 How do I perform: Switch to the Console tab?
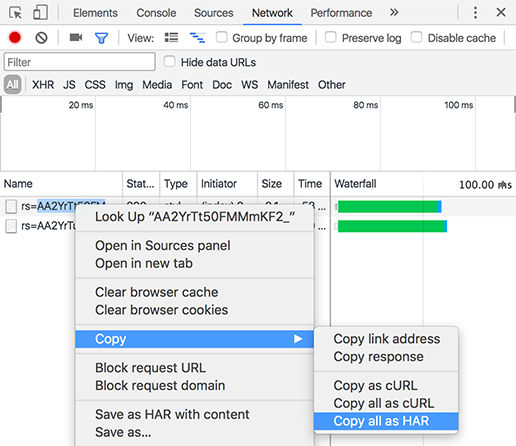point(156,13)
